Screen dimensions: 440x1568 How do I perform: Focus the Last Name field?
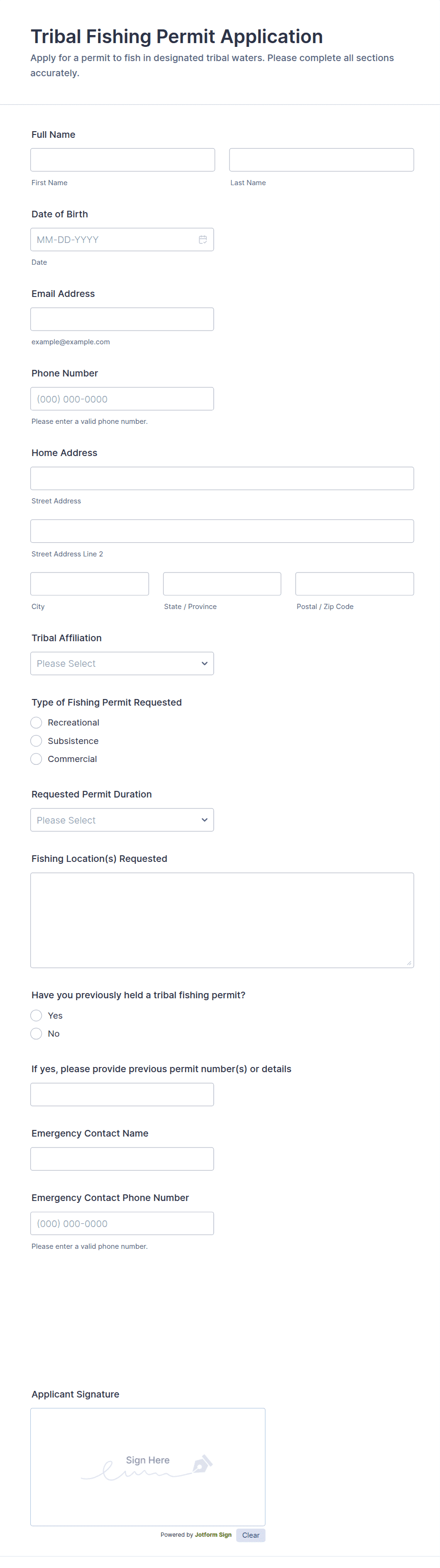[322, 160]
